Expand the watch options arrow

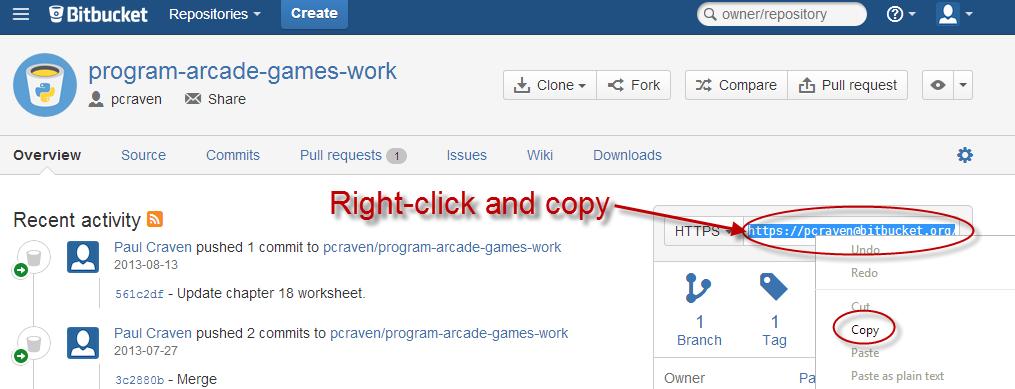[963, 85]
